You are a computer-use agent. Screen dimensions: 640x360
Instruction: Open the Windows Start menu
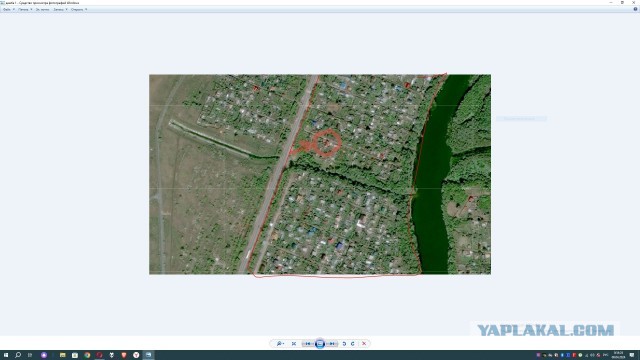tap(6, 355)
